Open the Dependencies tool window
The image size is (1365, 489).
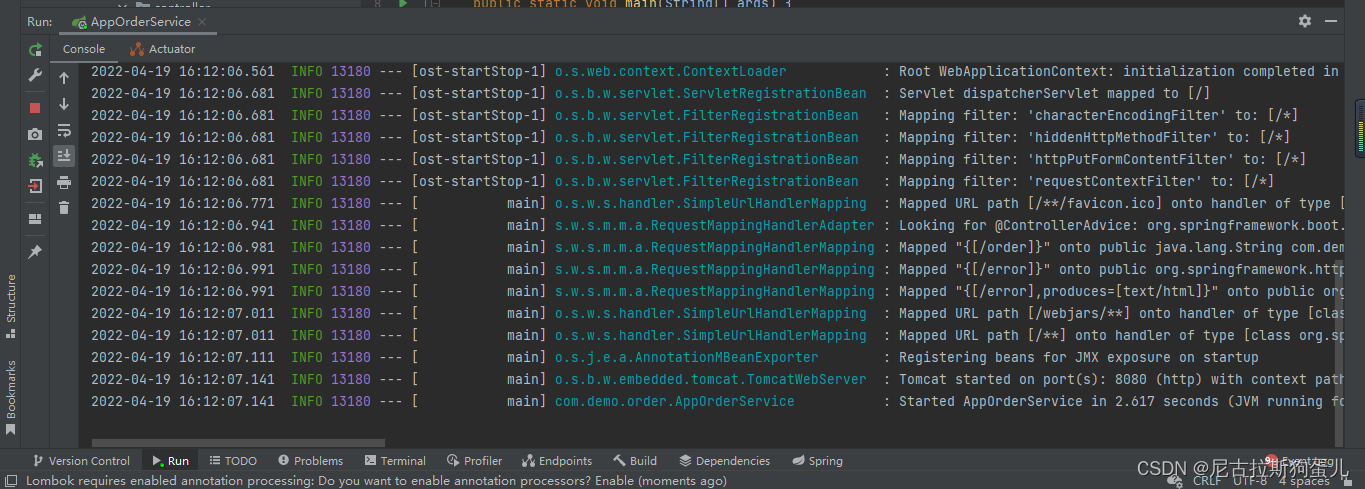tap(725, 461)
